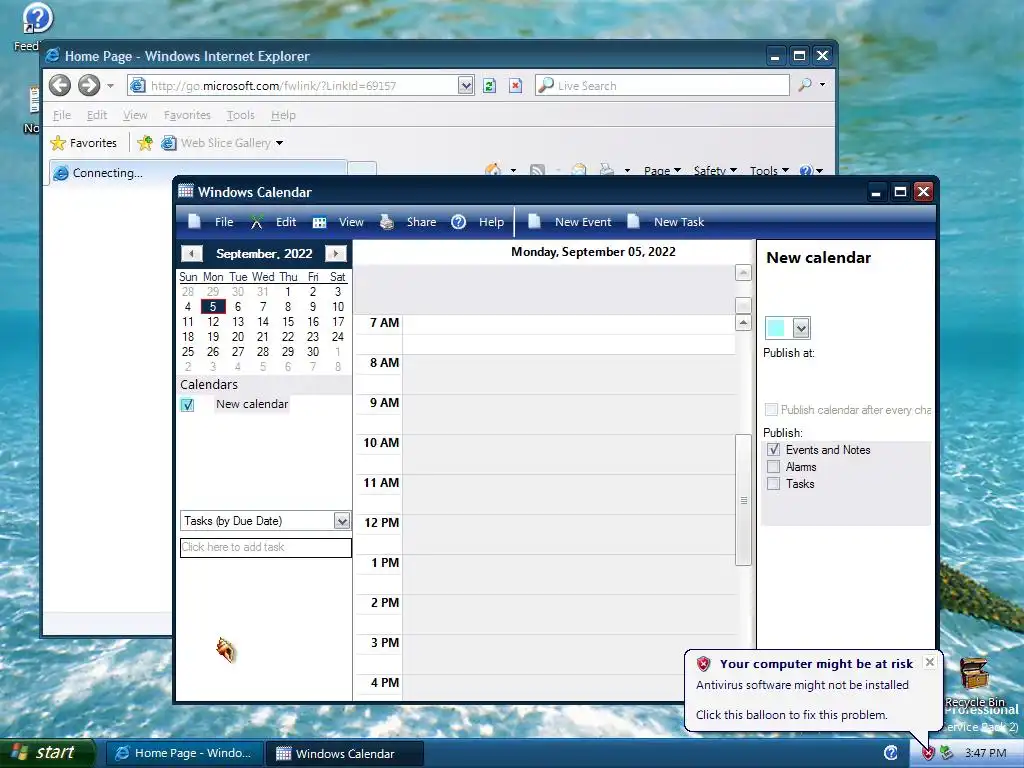Open the File menu in Internet Explorer
The height and width of the screenshot is (768, 1024).
61,115
